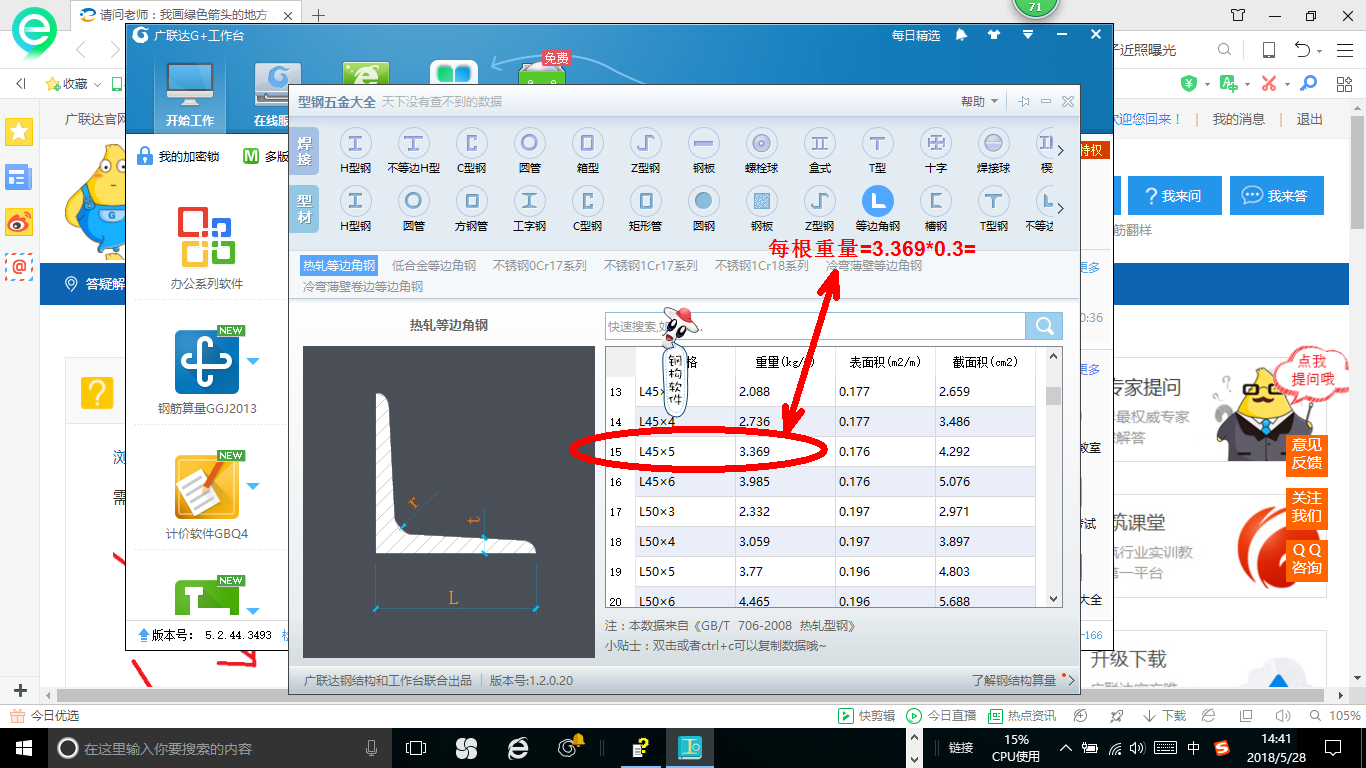
Task: Switch to 低合金等边角钢 tab
Action: click(x=434, y=266)
